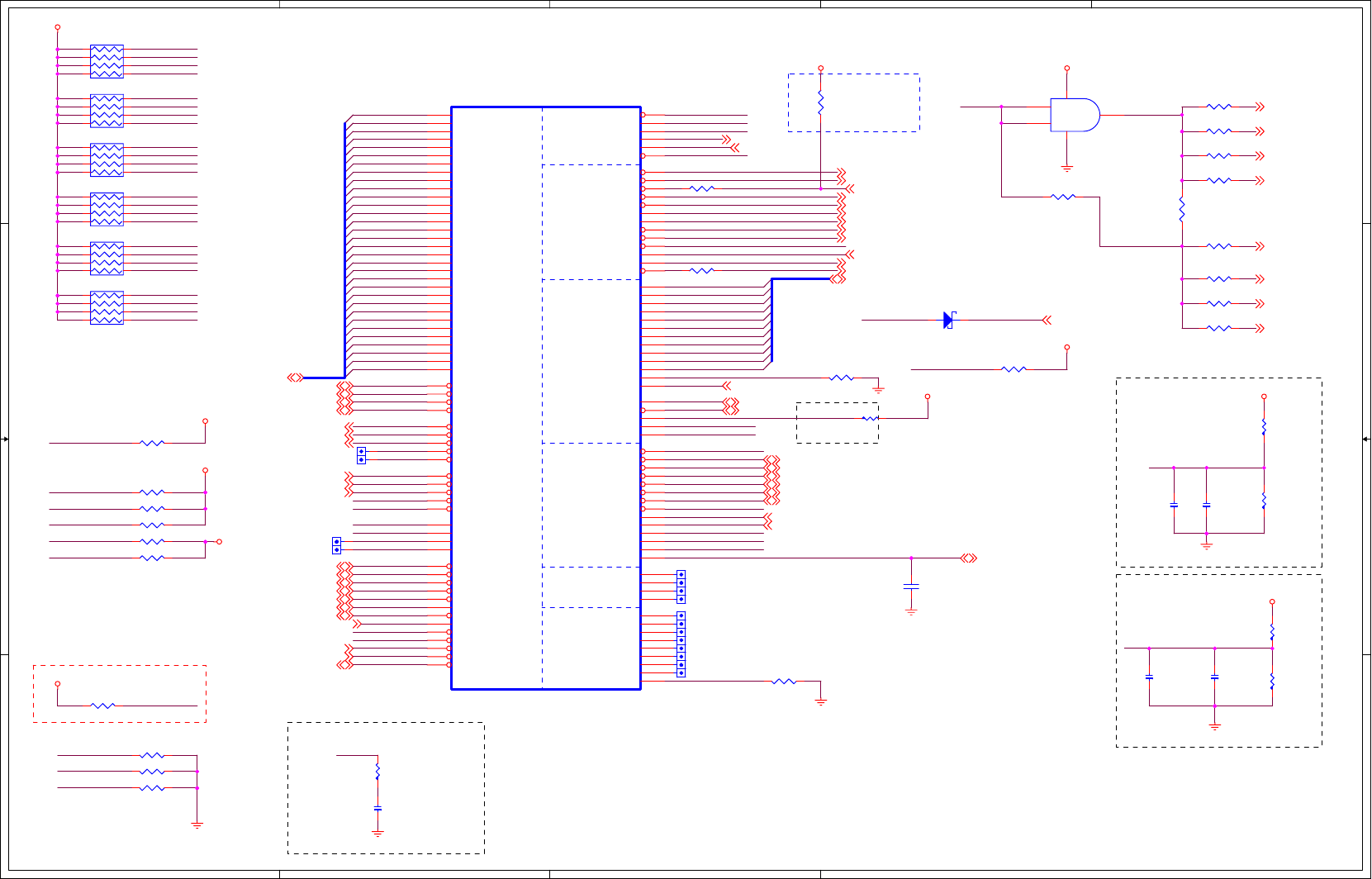Select the resistor in the small dashed box right of IC
This screenshot has width=1372, height=879.
pos(870,419)
